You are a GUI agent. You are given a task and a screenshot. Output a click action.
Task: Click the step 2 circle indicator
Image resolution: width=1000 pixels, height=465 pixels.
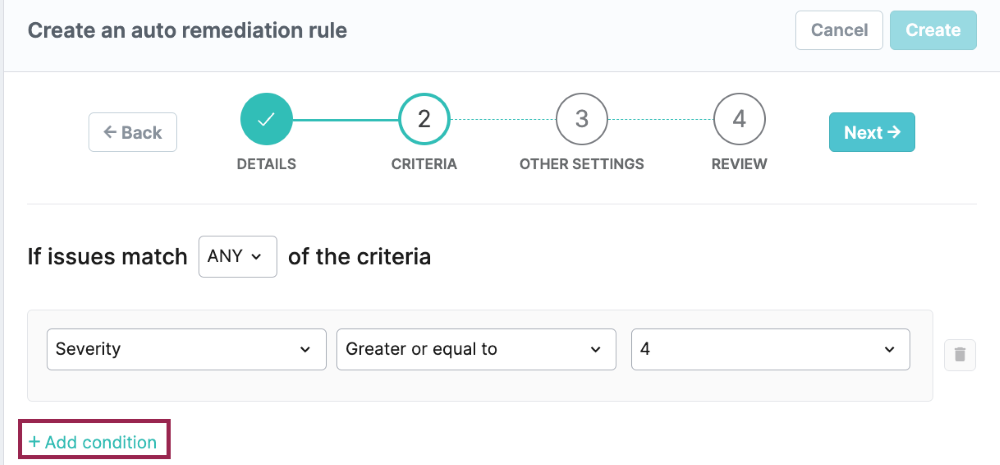424,119
